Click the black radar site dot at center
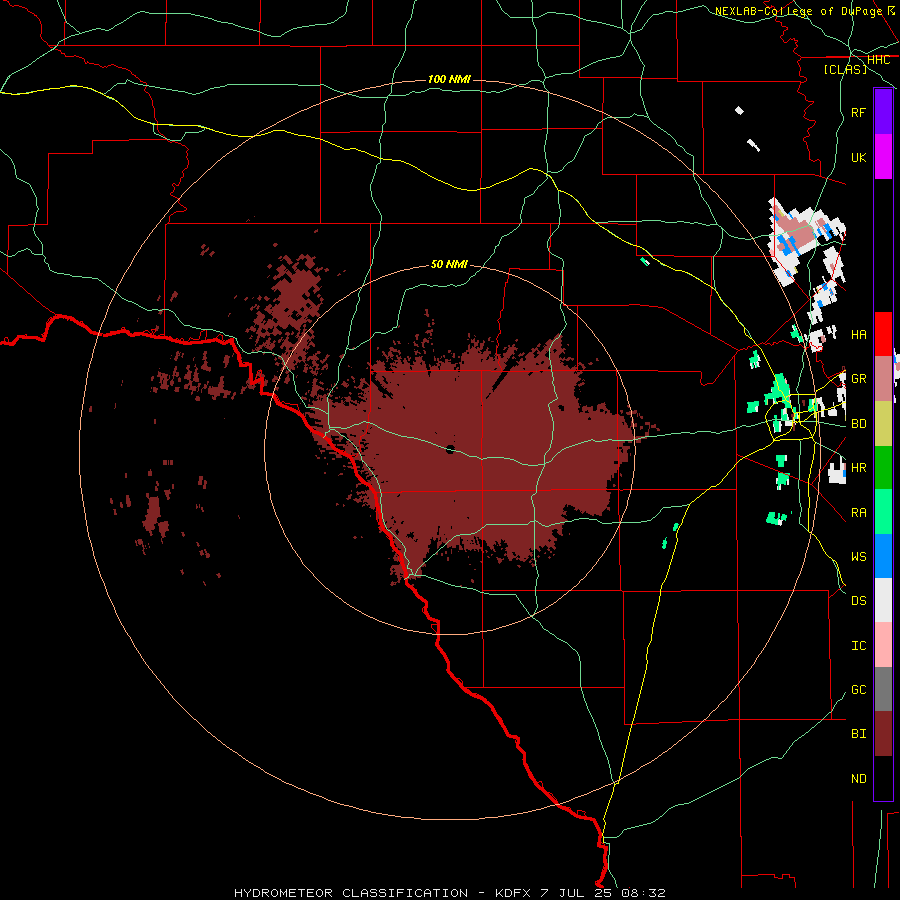Image resolution: width=900 pixels, height=900 pixels. [450, 449]
